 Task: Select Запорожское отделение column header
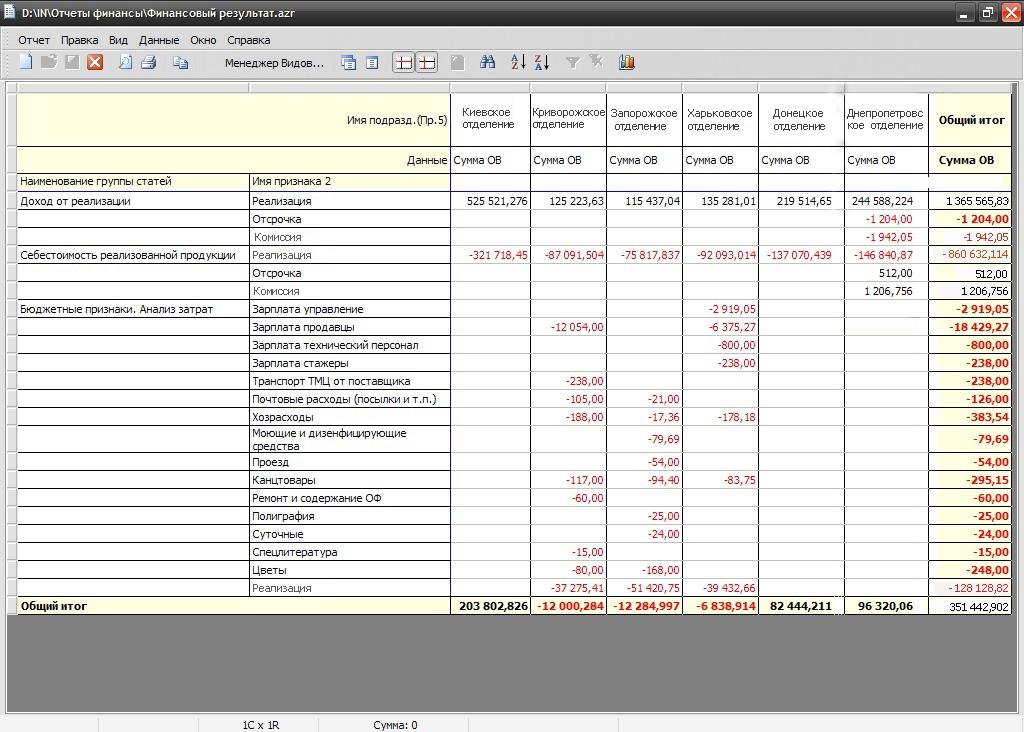tap(644, 119)
